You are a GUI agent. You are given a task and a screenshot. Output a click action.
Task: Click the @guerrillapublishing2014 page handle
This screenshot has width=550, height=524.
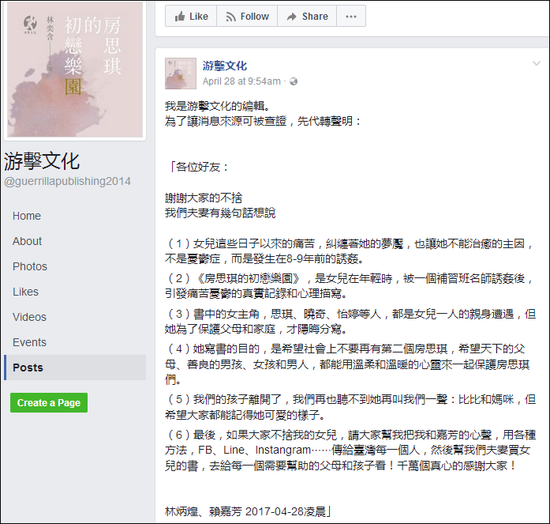point(67,181)
